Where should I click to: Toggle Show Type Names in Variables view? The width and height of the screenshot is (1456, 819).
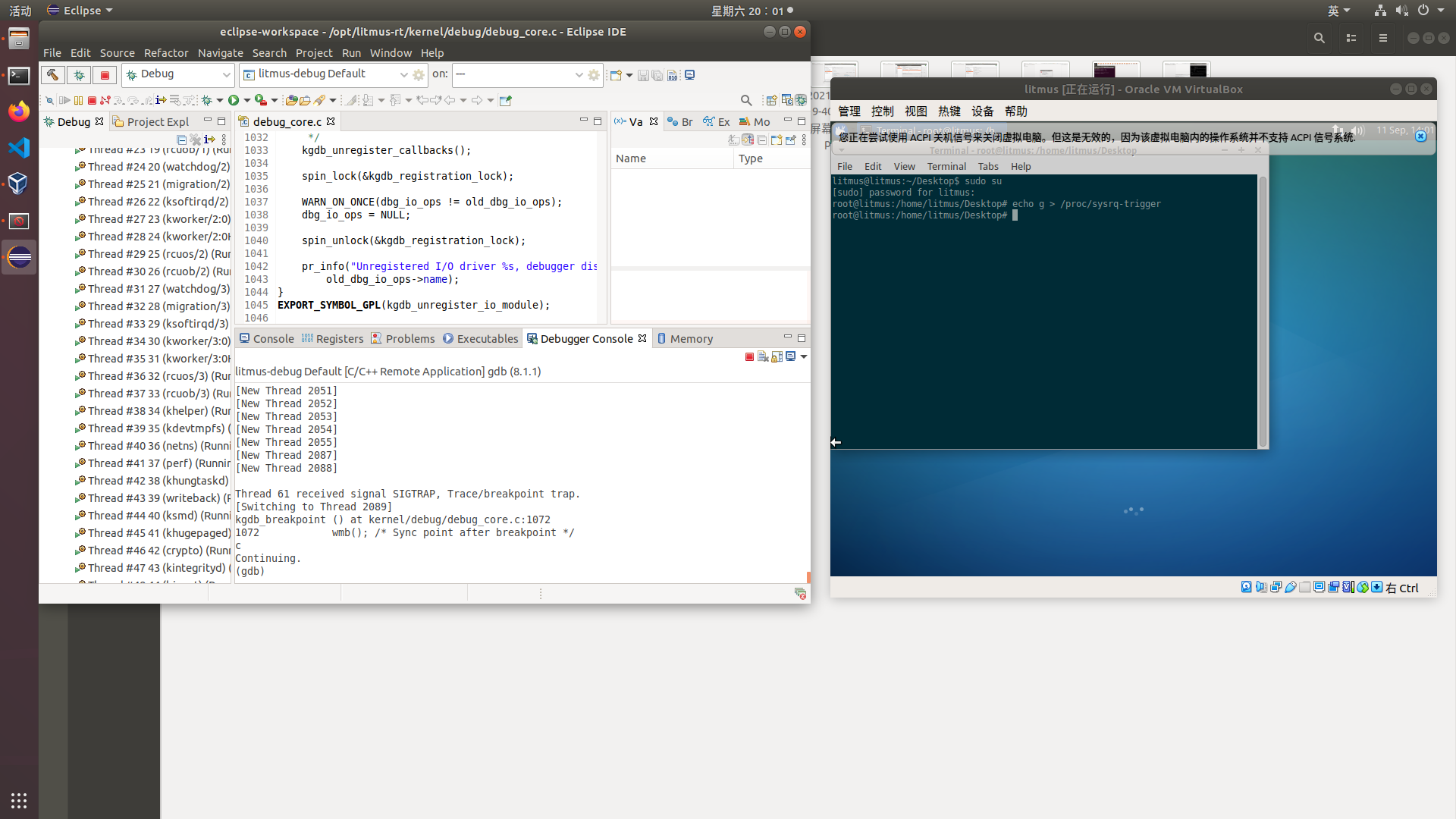point(733,140)
